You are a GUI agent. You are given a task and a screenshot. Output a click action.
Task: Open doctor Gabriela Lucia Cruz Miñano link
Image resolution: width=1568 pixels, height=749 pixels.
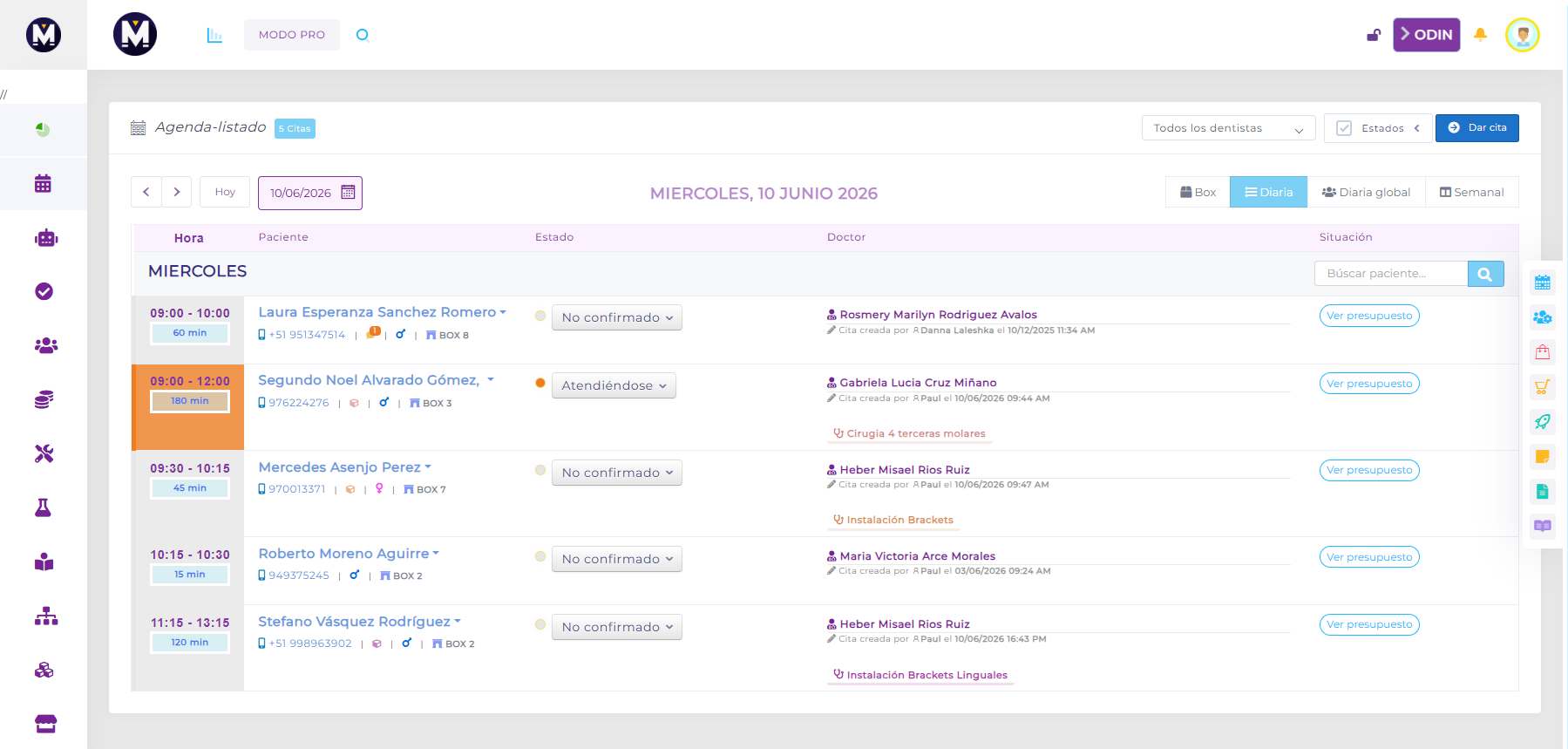coord(918,383)
